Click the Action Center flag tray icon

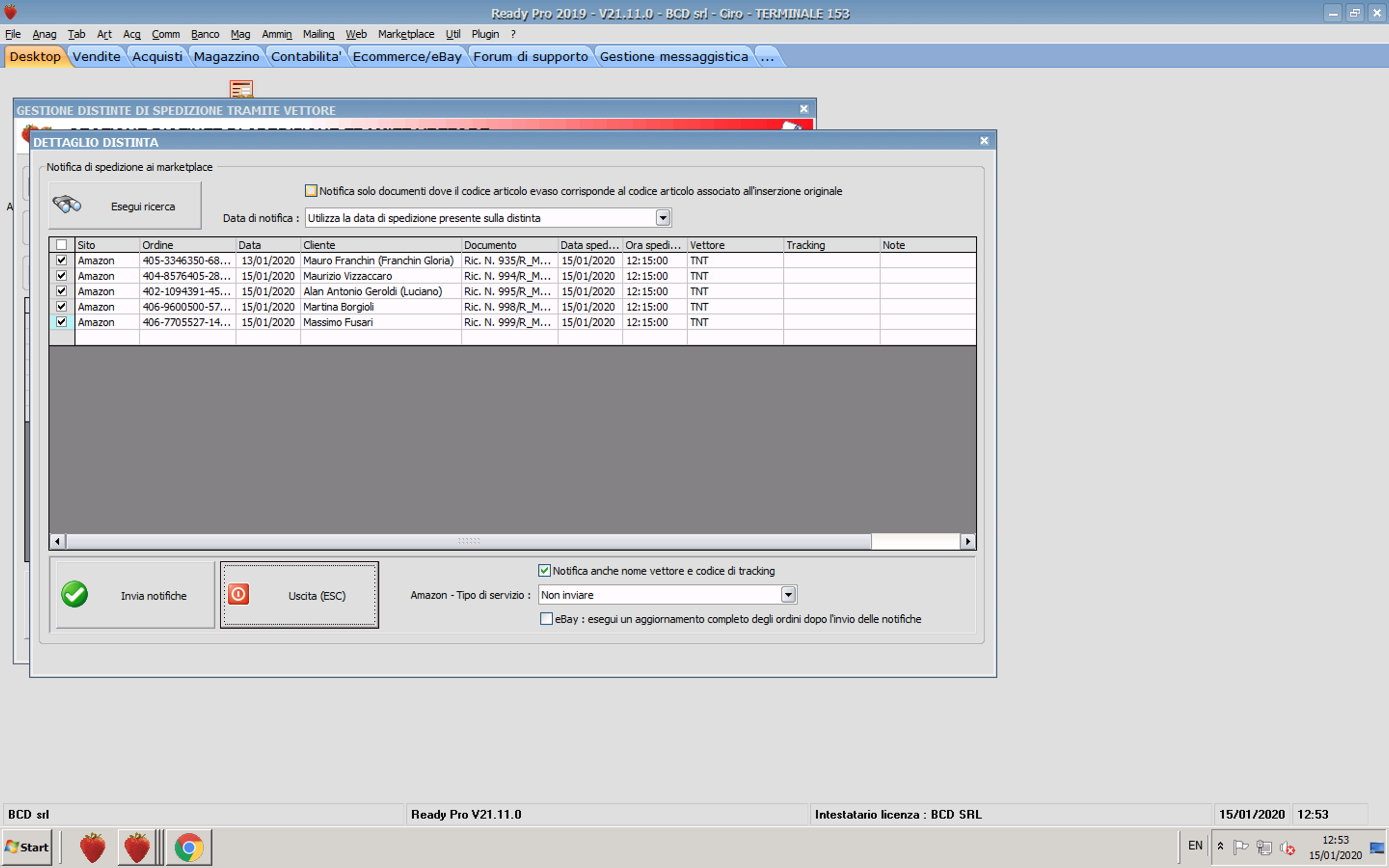click(1240, 847)
